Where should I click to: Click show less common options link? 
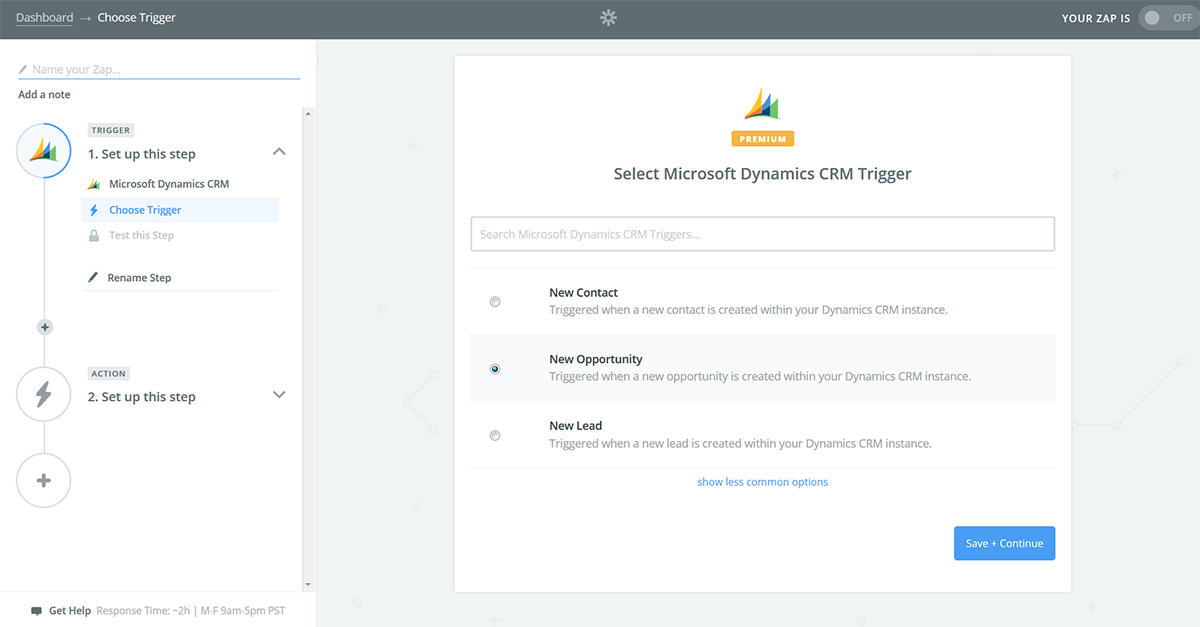[762, 482]
